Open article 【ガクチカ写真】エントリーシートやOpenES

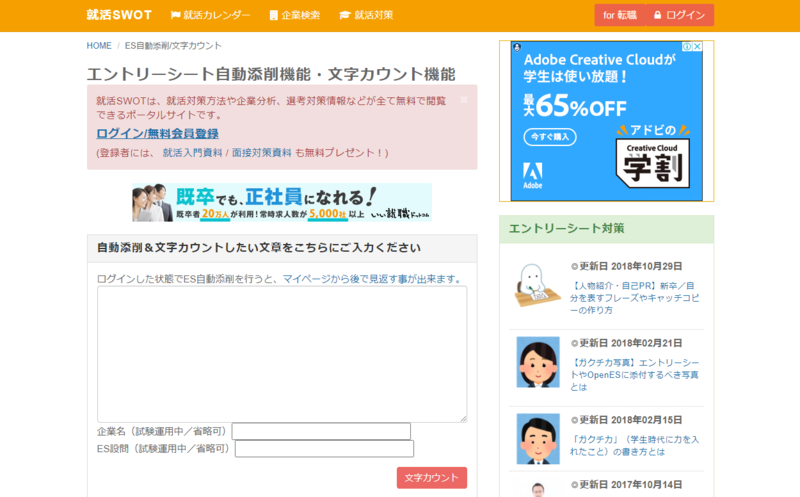tap(635, 375)
